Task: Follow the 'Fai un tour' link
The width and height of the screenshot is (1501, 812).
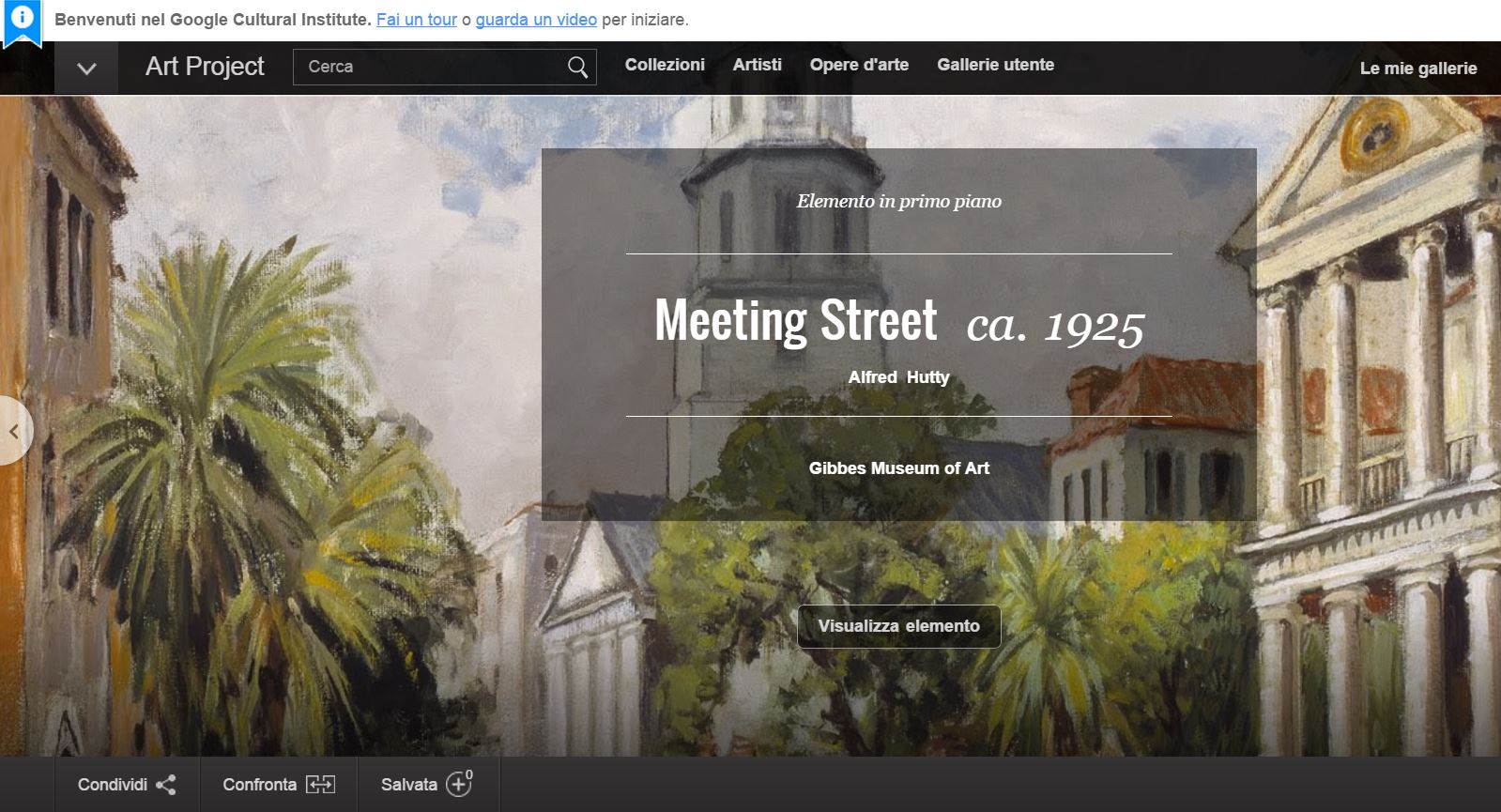Action: [x=416, y=20]
